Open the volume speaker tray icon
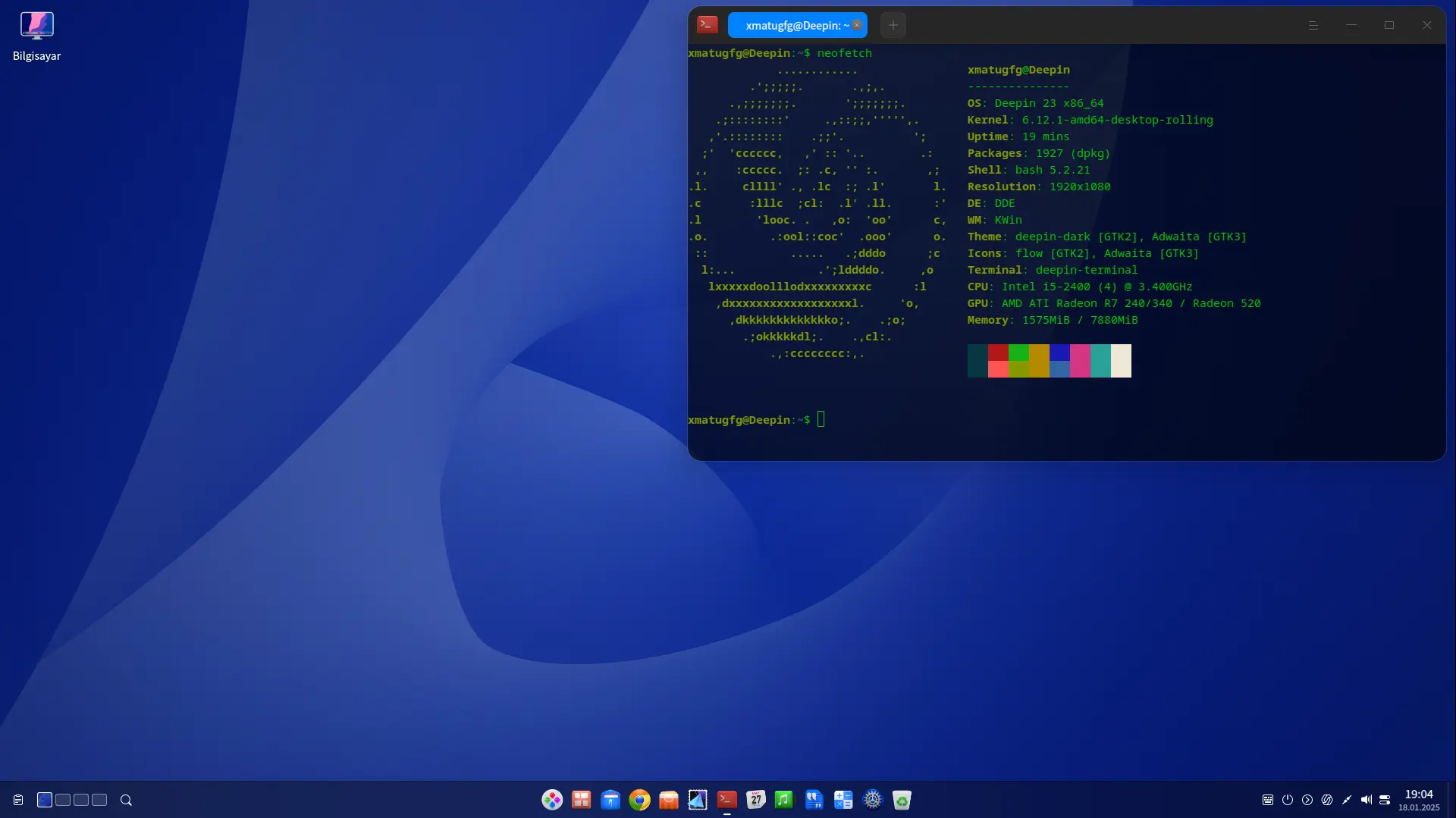The height and width of the screenshot is (818, 1456). [x=1367, y=800]
